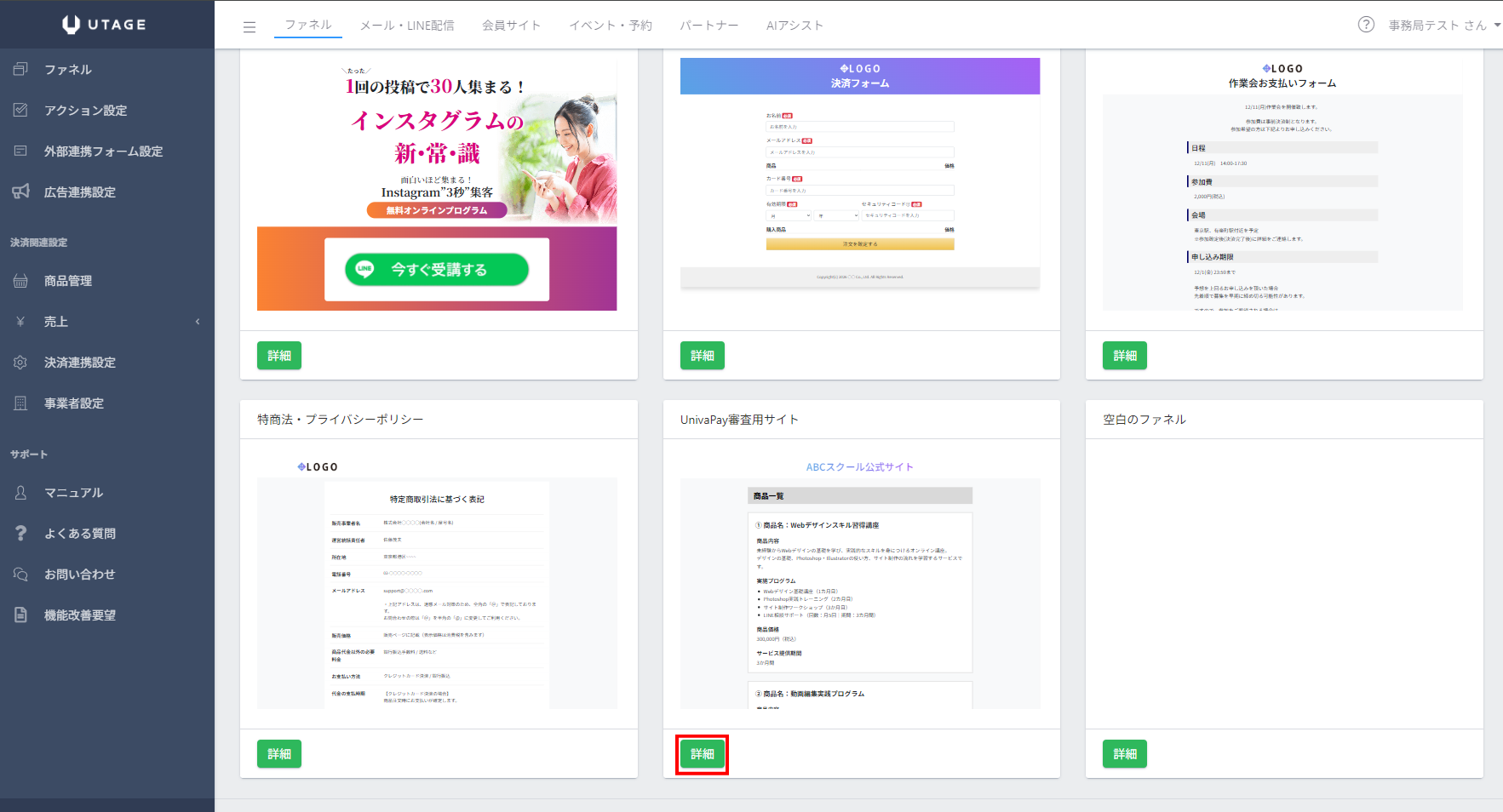Click the お問い合わせ chat icon
Image resolution: width=1503 pixels, height=812 pixels.
click(x=21, y=575)
